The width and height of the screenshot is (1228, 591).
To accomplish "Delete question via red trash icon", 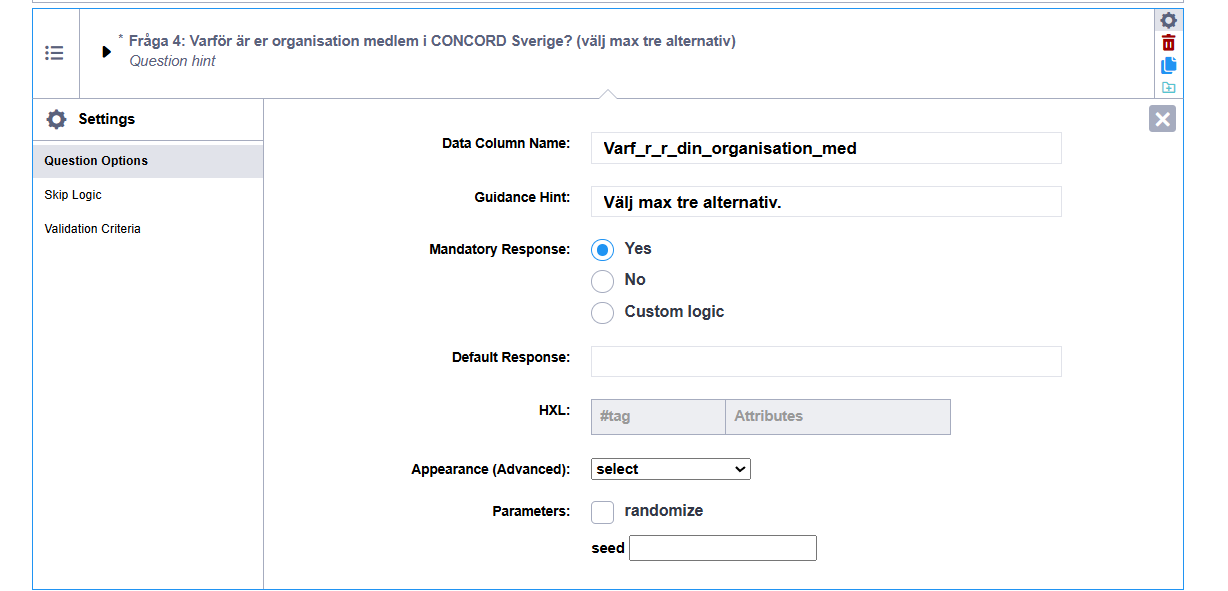I will coord(1168,43).
